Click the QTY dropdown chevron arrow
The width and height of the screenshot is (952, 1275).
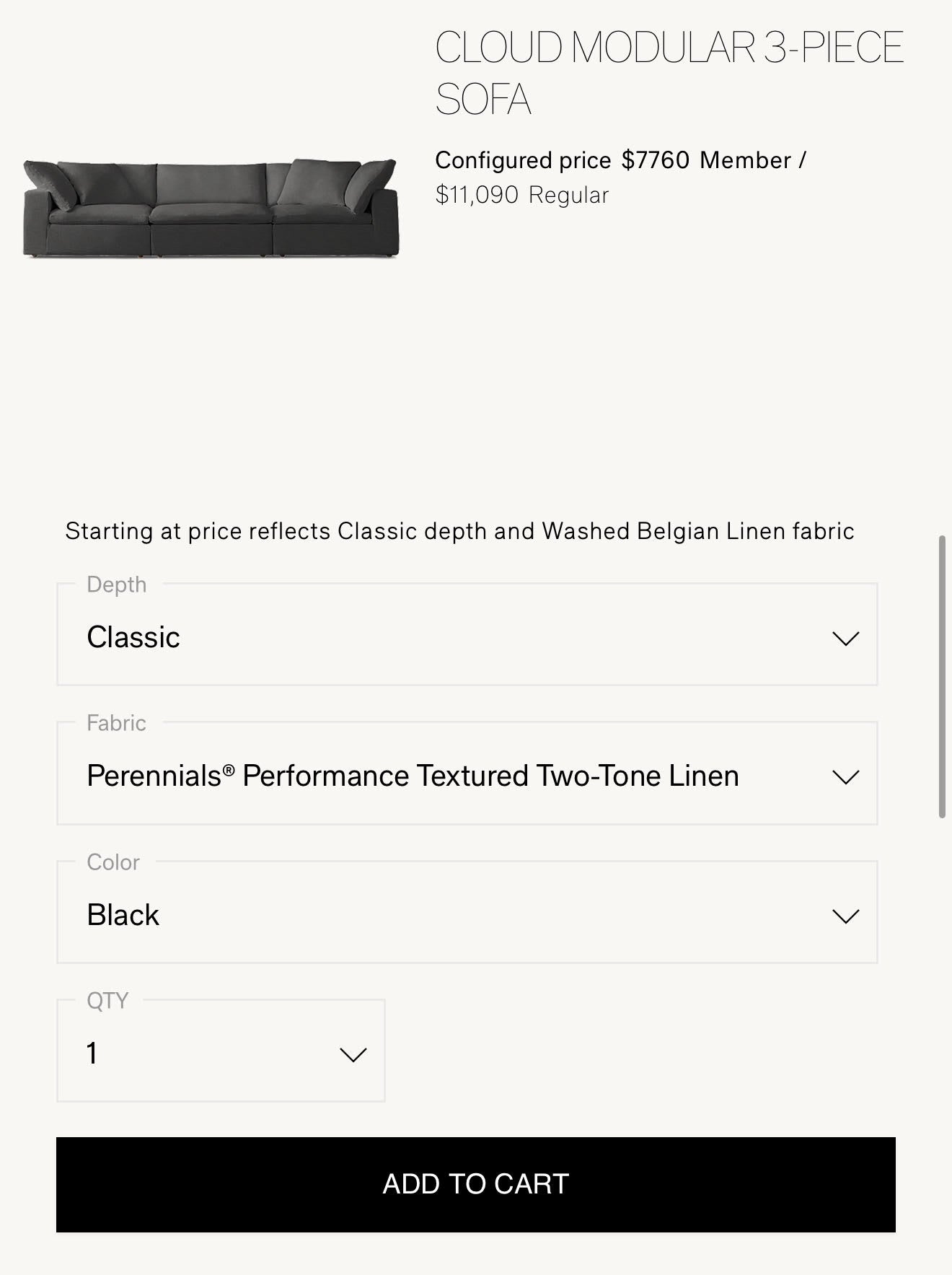[353, 1055]
